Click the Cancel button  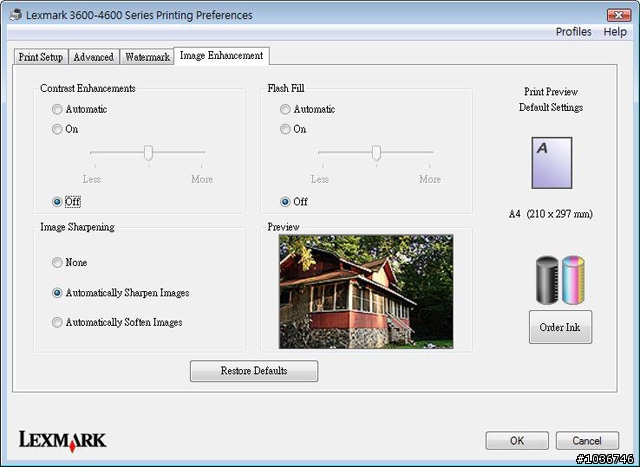[x=587, y=441]
